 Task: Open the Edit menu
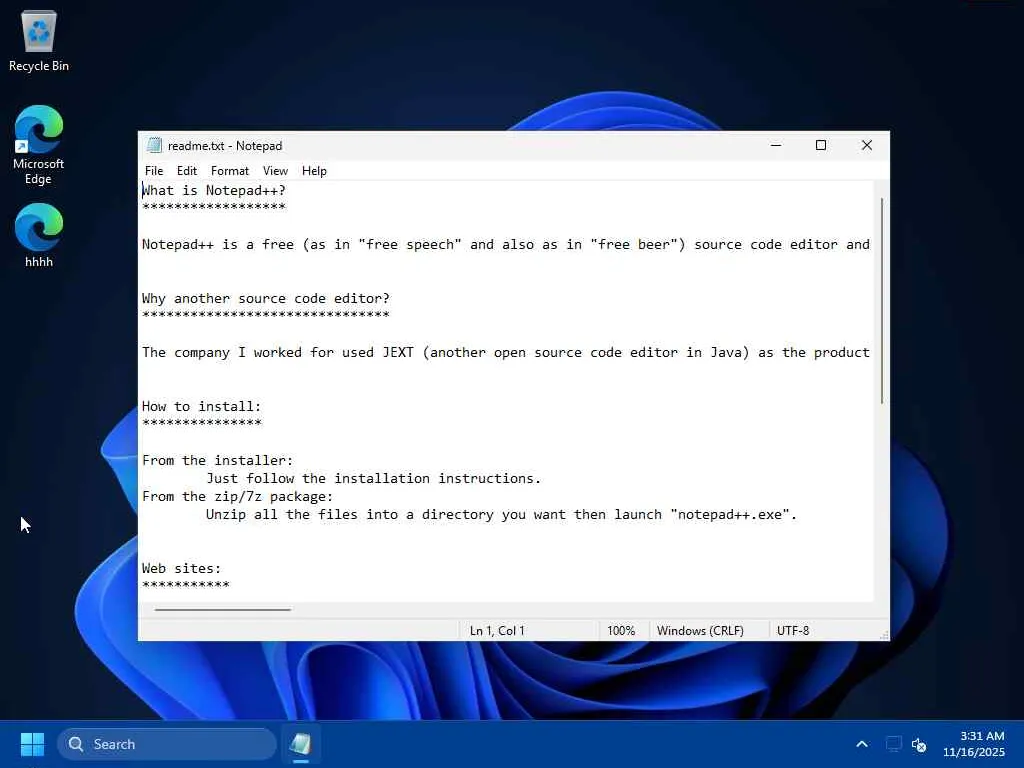point(187,170)
